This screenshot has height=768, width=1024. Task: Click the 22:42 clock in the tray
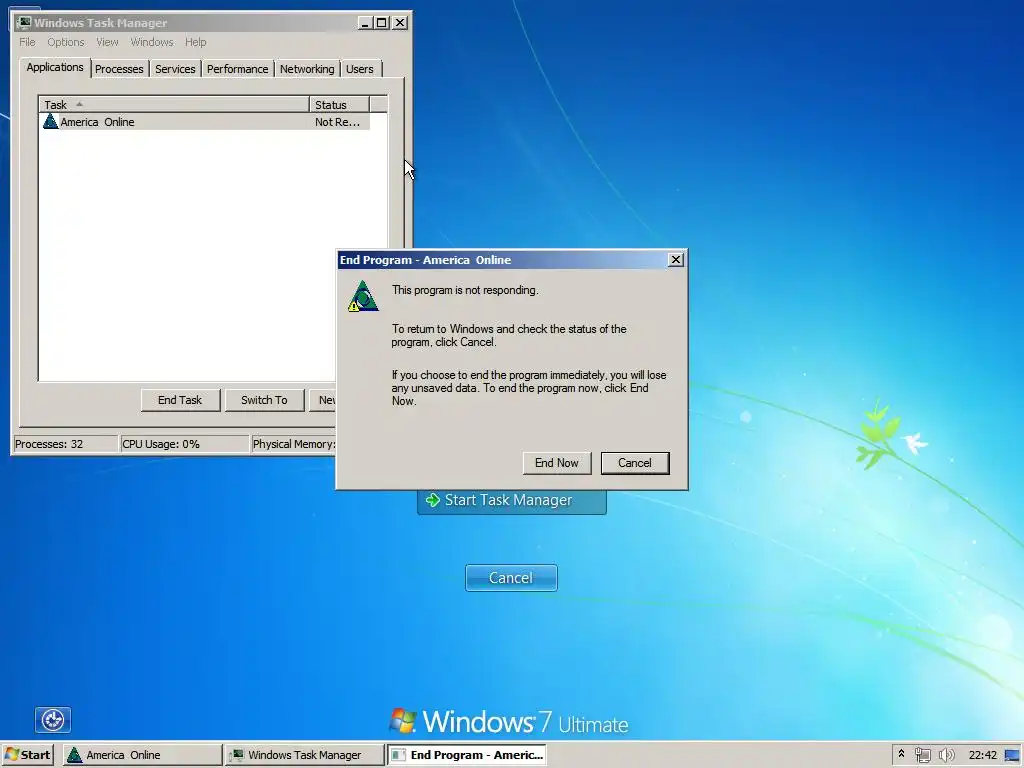click(x=982, y=755)
